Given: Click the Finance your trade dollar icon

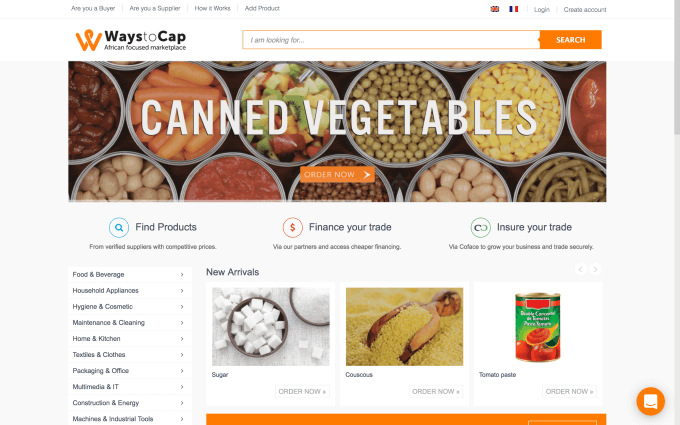Looking at the screenshot, I should (293, 227).
